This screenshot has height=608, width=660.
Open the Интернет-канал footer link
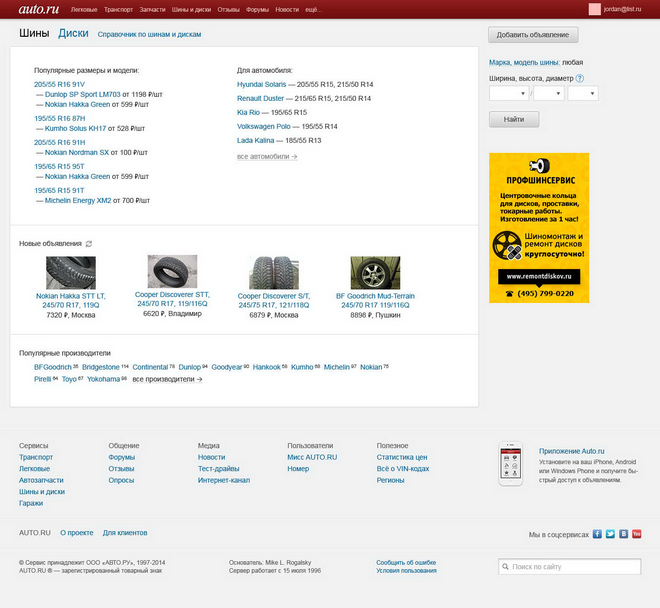coord(224,480)
